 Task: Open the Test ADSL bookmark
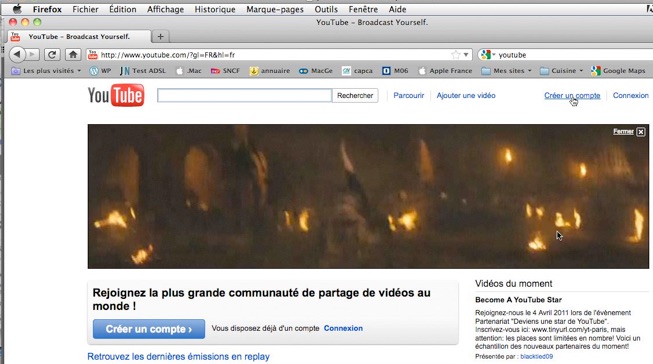coord(143,71)
